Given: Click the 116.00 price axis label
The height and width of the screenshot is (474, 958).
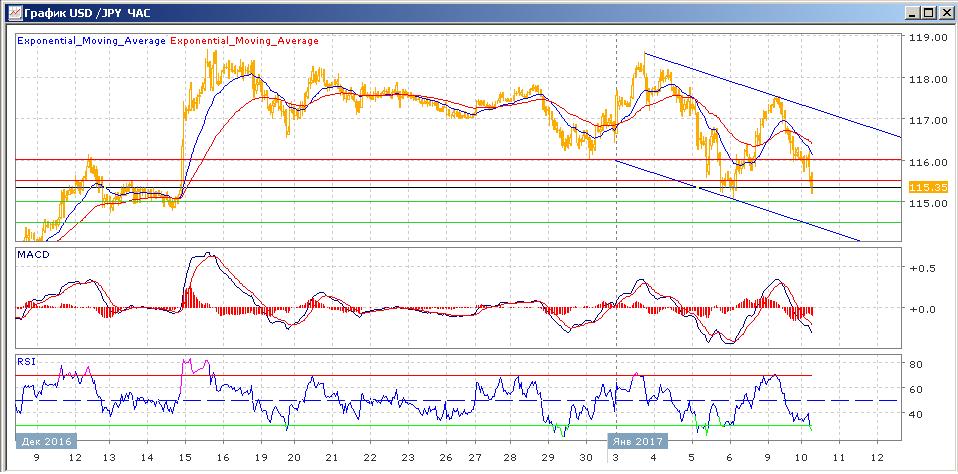Looking at the screenshot, I should [929, 162].
